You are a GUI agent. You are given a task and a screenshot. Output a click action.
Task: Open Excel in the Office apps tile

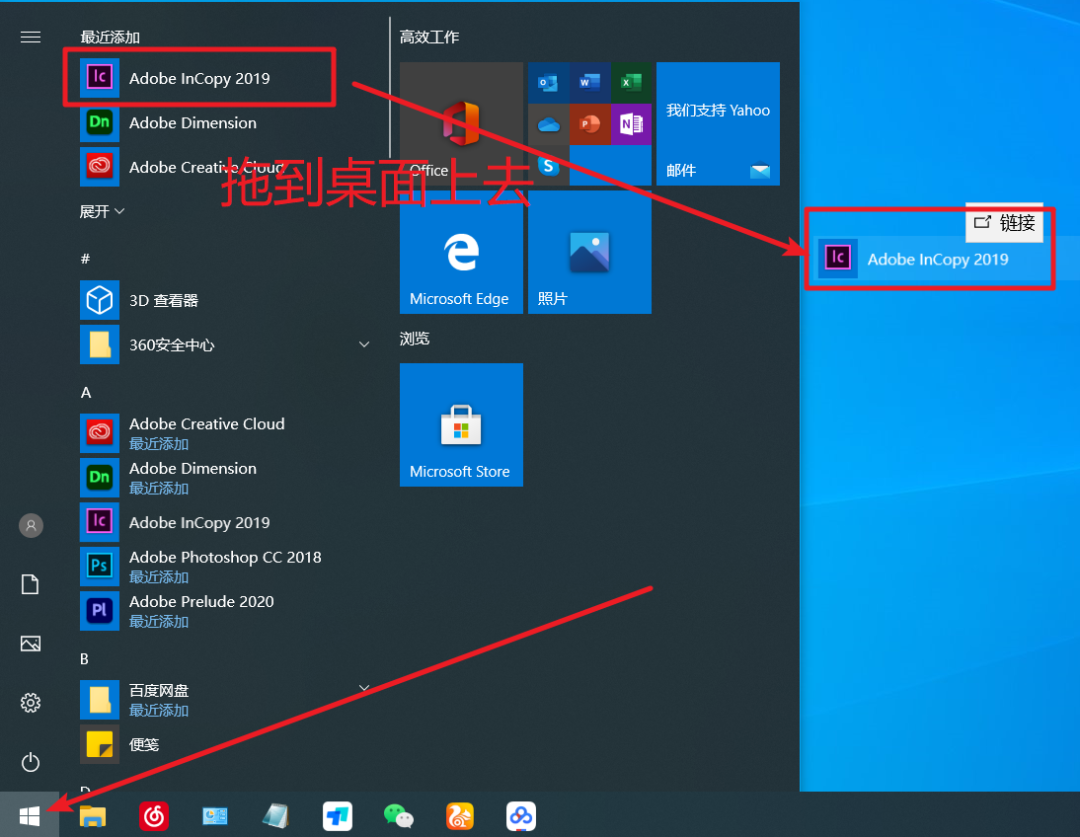pos(631,83)
